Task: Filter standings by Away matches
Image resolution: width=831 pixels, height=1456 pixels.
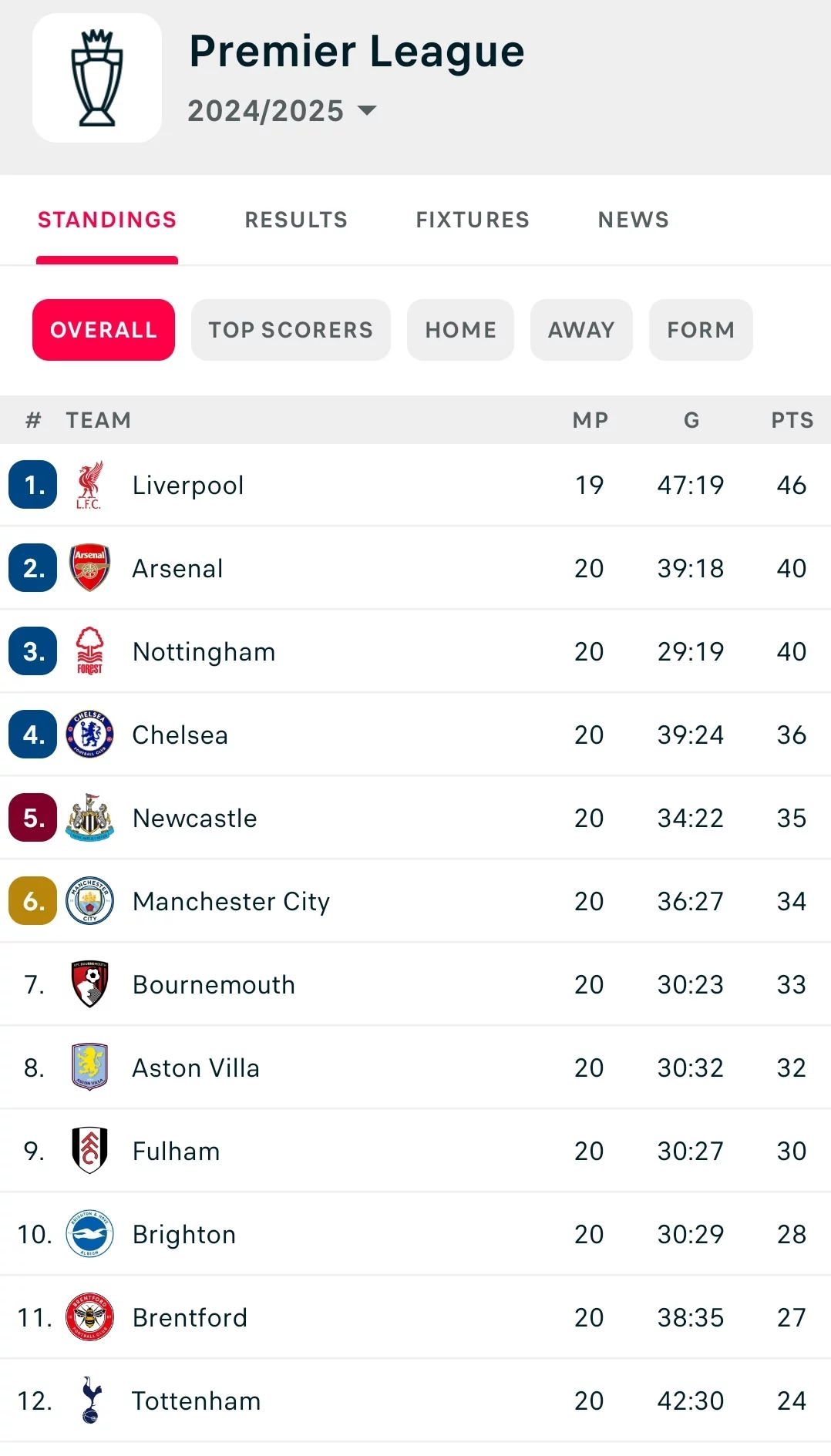Action: coord(581,330)
